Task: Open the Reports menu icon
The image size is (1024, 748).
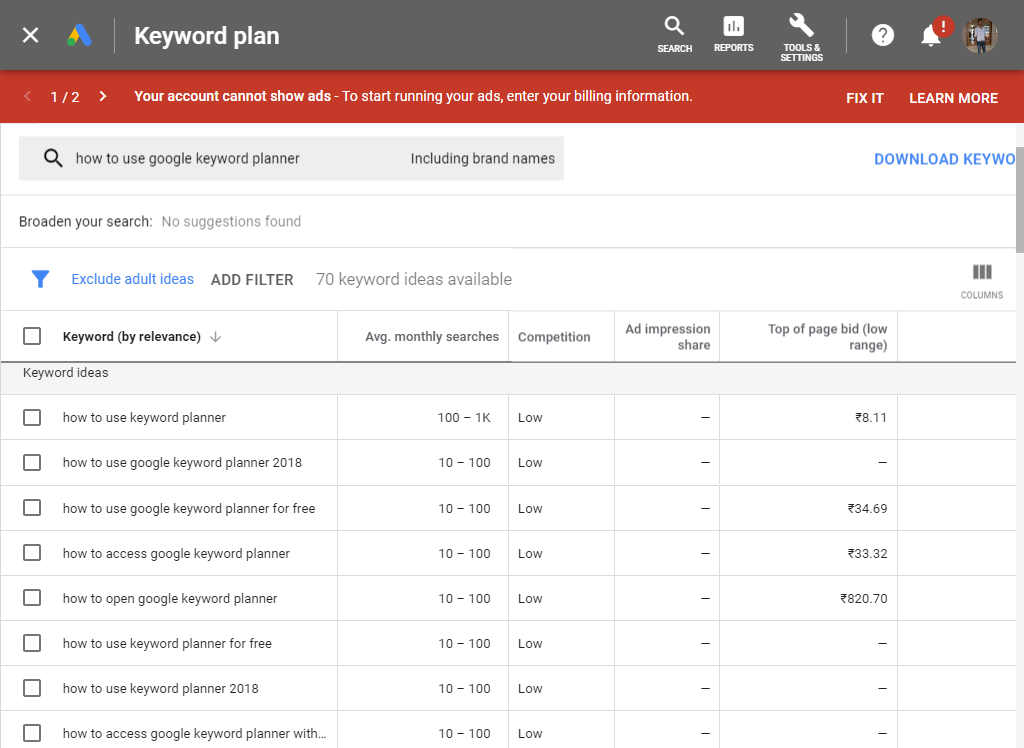Action: (733, 35)
